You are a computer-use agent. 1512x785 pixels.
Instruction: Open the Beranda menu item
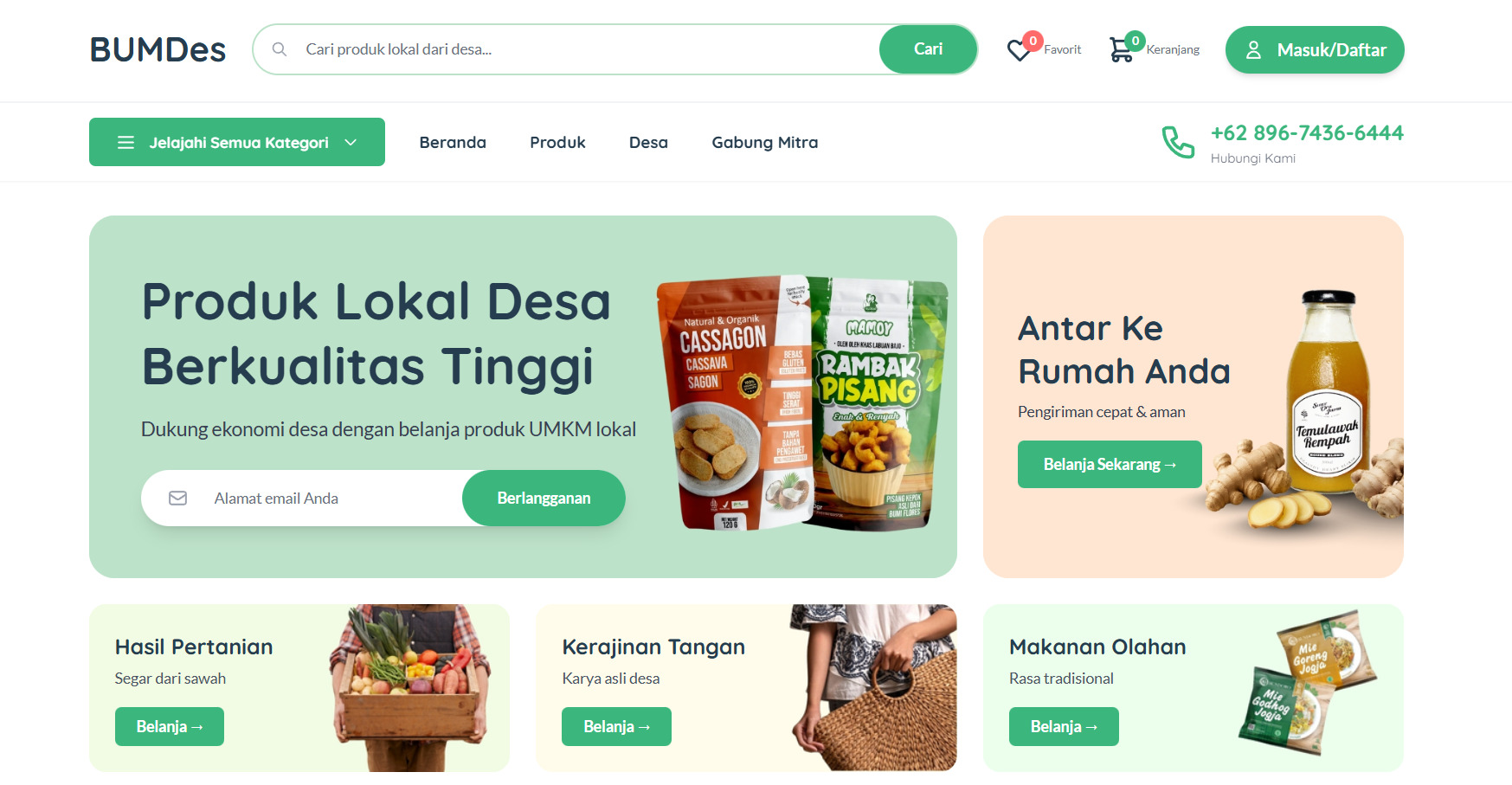[x=453, y=142]
